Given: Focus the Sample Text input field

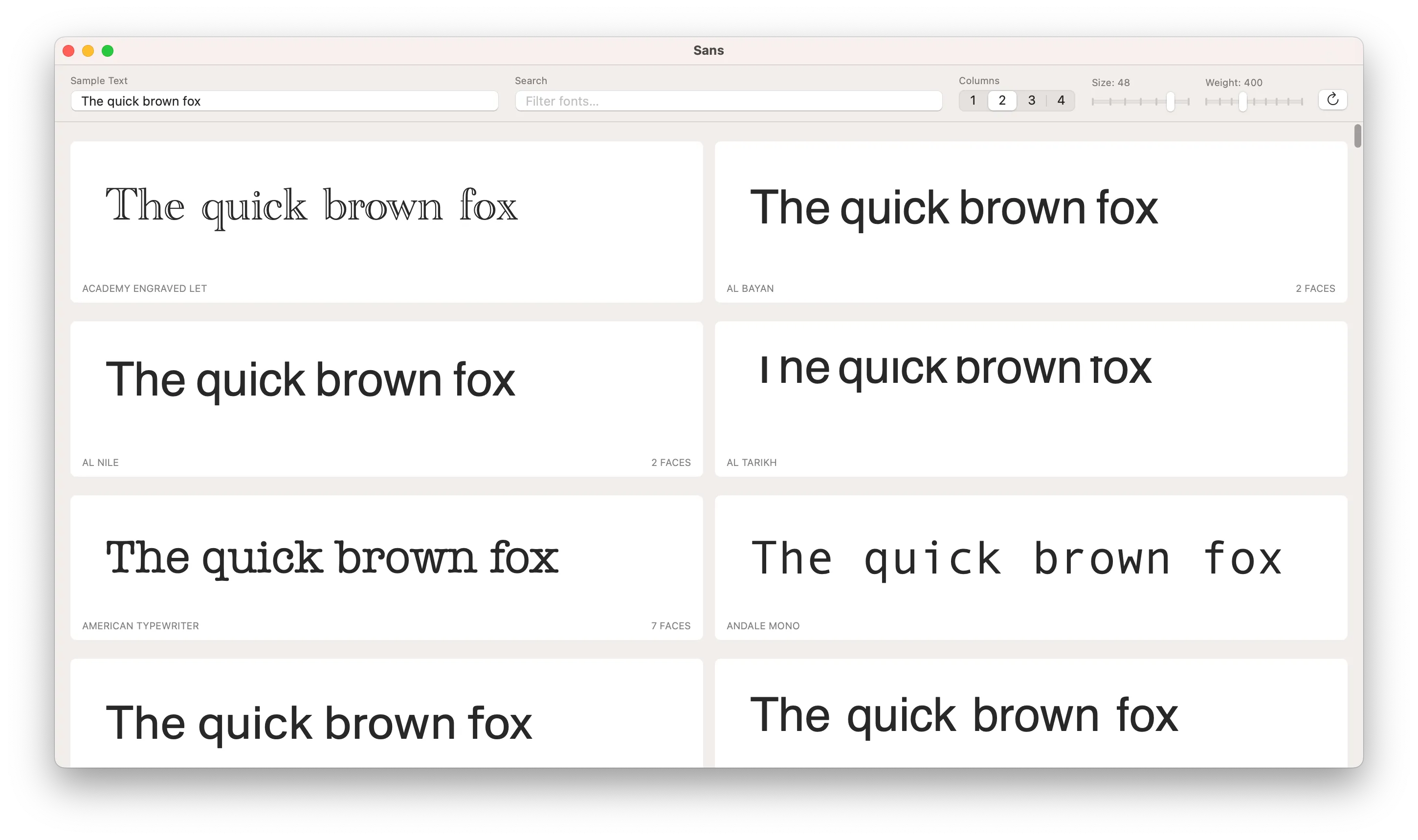Looking at the screenshot, I should pos(284,101).
